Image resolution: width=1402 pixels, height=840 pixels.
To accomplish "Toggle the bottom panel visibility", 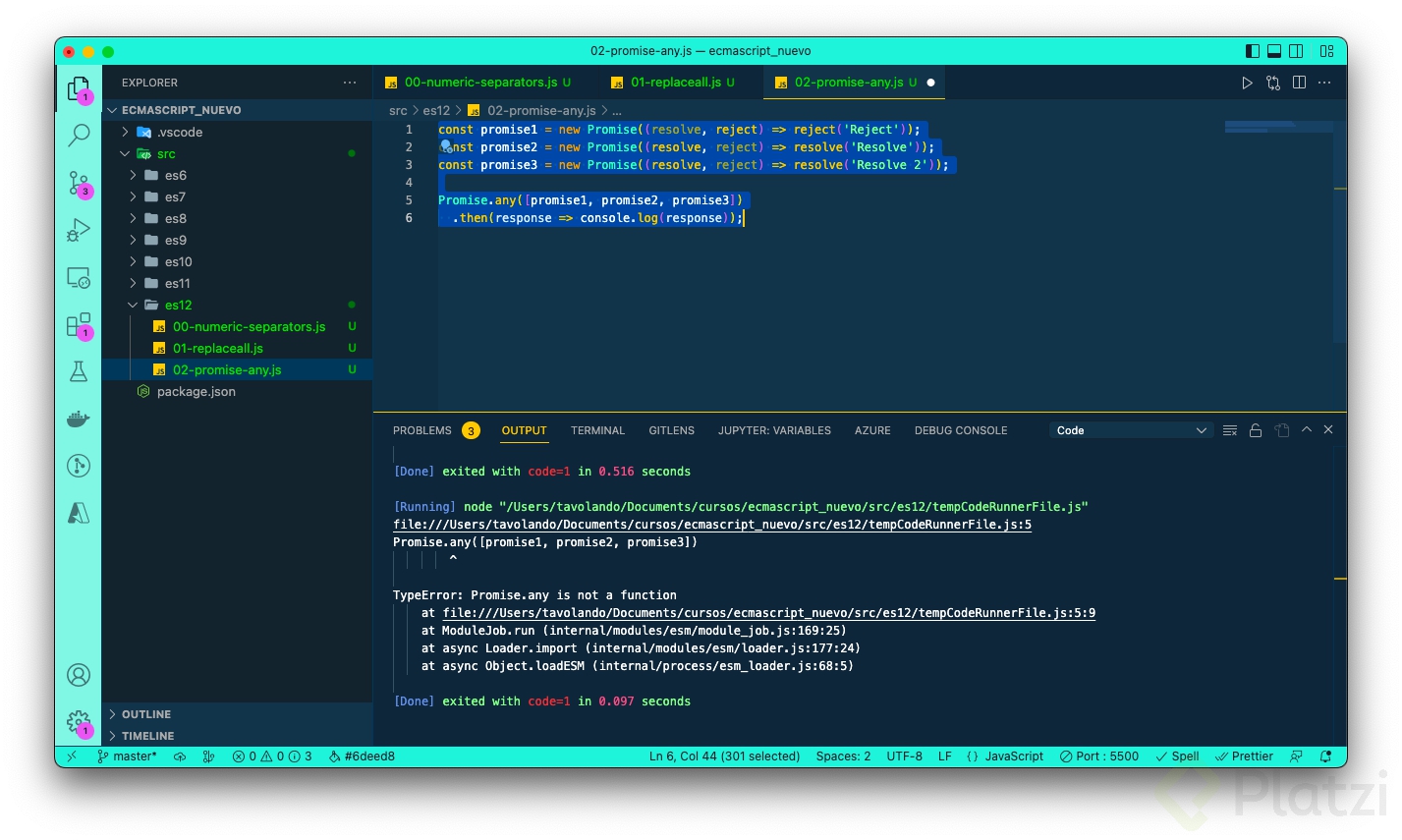I will click(1274, 51).
